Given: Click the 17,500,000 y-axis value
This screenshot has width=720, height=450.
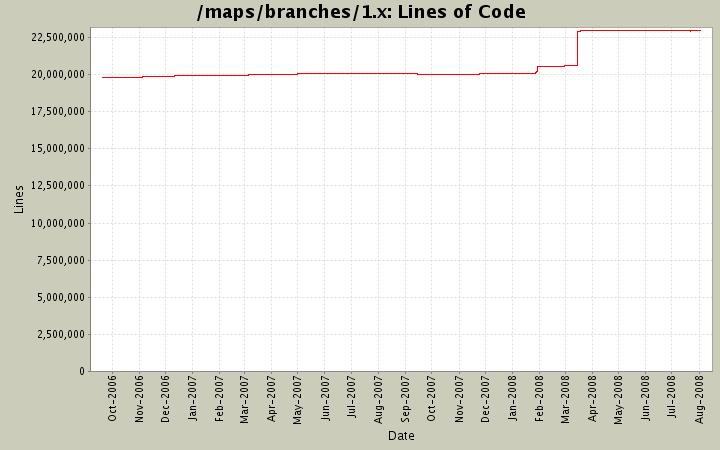Looking at the screenshot, I should pyautogui.click(x=58, y=112).
